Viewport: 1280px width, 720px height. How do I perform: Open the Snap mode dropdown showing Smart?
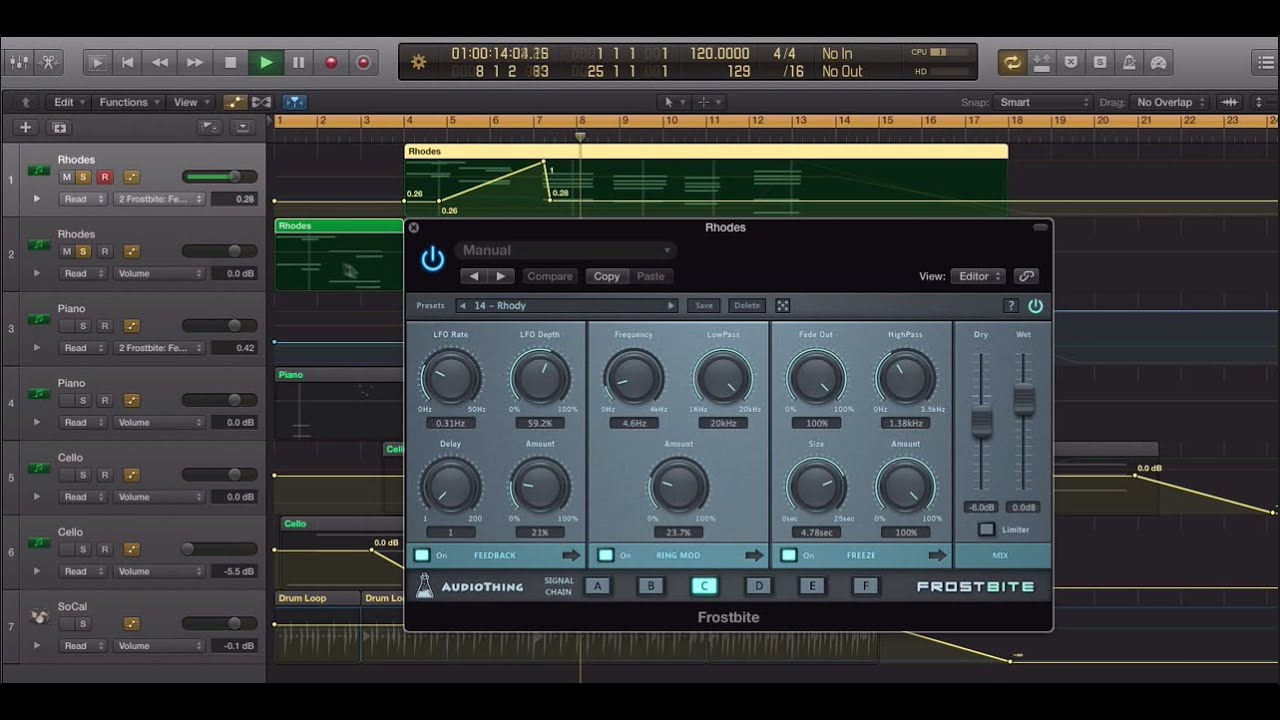tap(1043, 102)
